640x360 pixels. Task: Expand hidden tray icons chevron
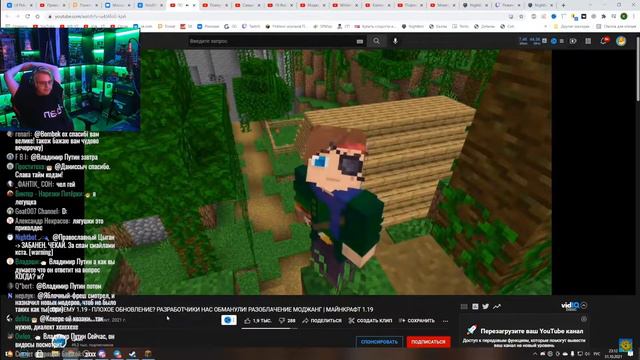pyautogui.click(x=535, y=353)
